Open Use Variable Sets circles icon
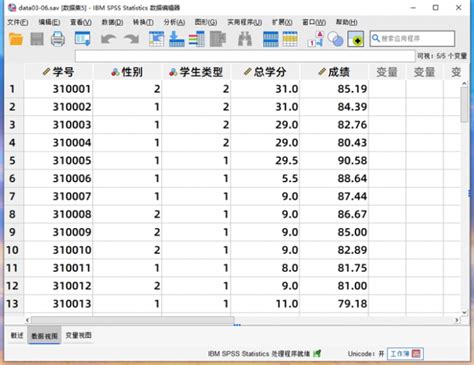The height and width of the screenshot is (365, 474). point(335,39)
